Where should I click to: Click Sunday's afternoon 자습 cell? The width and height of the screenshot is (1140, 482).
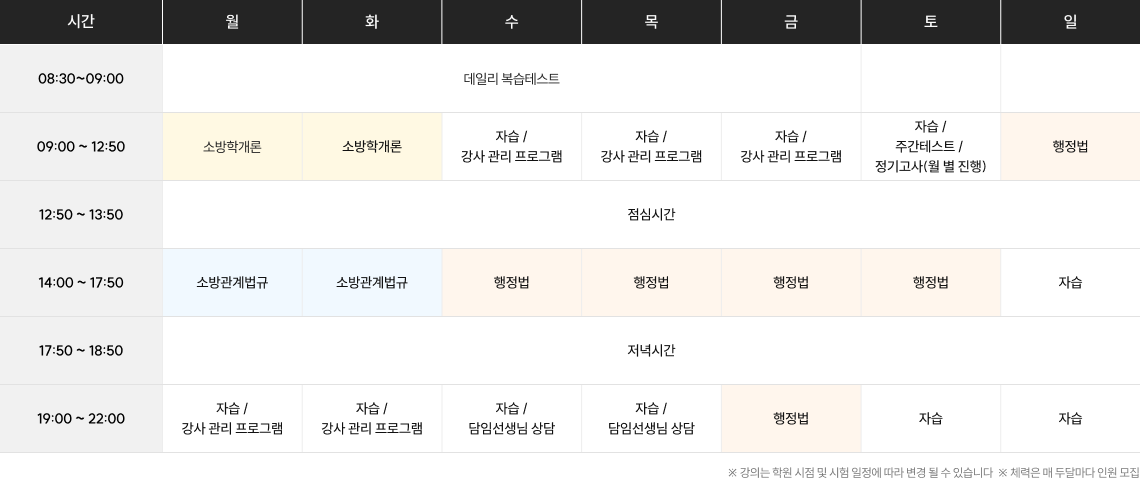coord(1070,283)
